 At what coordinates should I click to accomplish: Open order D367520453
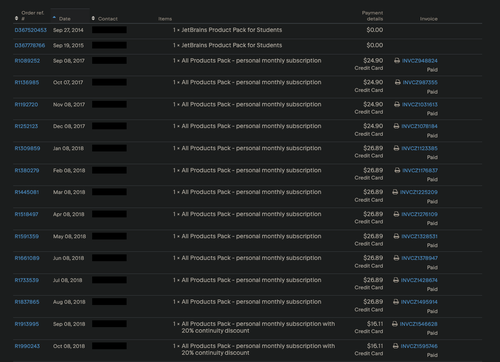click(x=31, y=30)
